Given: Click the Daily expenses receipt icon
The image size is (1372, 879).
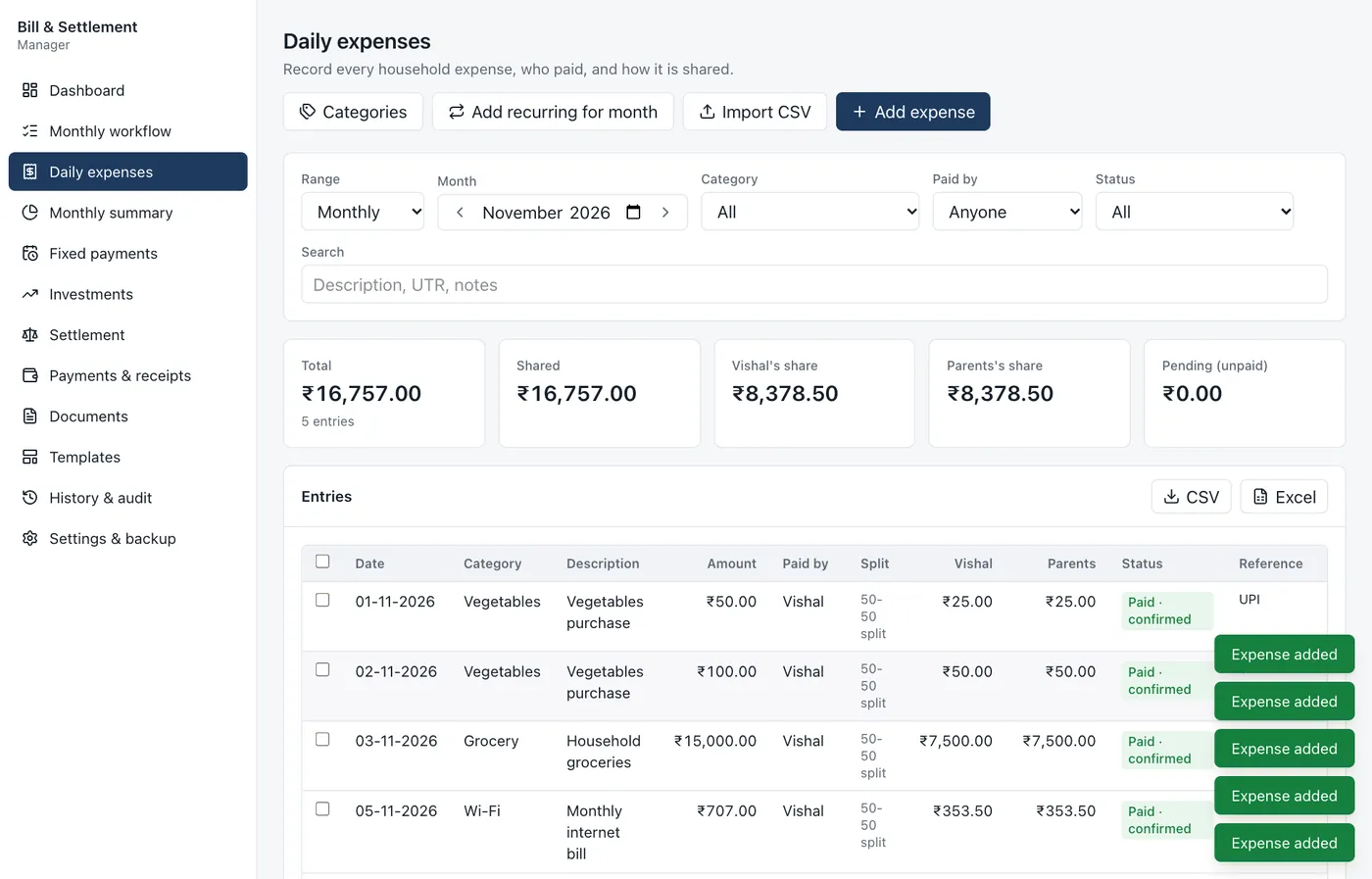Looking at the screenshot, I should [x=30, y=171].
